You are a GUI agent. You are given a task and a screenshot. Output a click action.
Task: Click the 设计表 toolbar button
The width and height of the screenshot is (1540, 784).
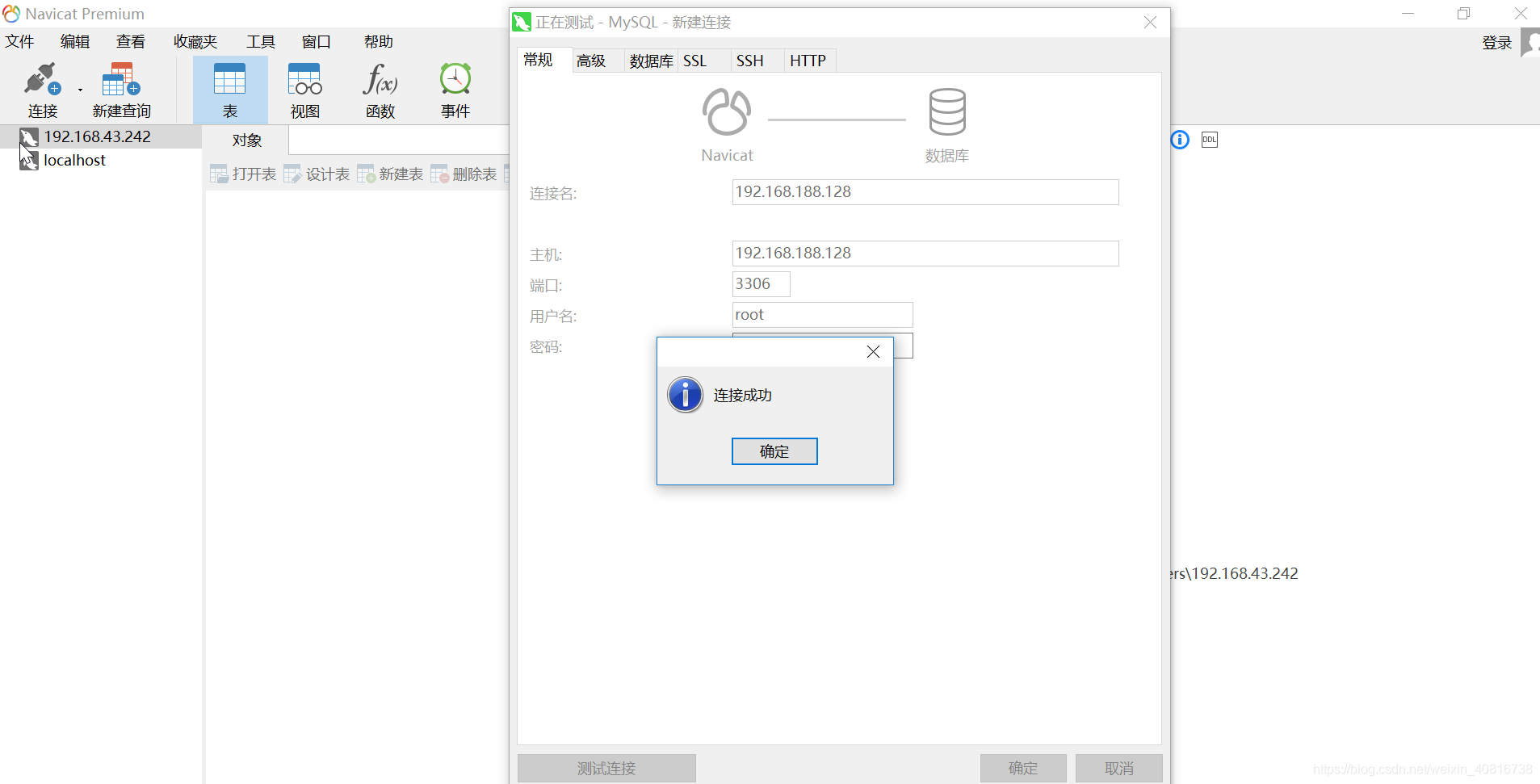click(317, 174)
